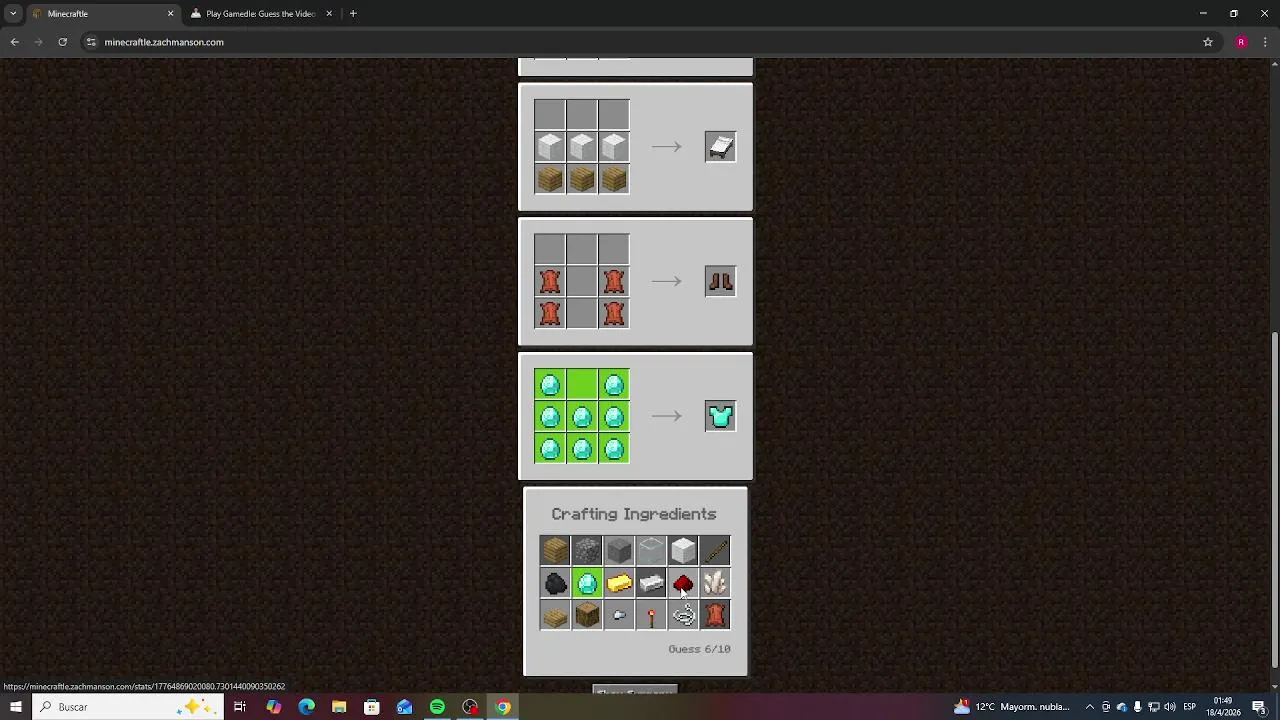The image size is (1280, 720).
Task: Switch the ESP input language
Action: 1190,707
